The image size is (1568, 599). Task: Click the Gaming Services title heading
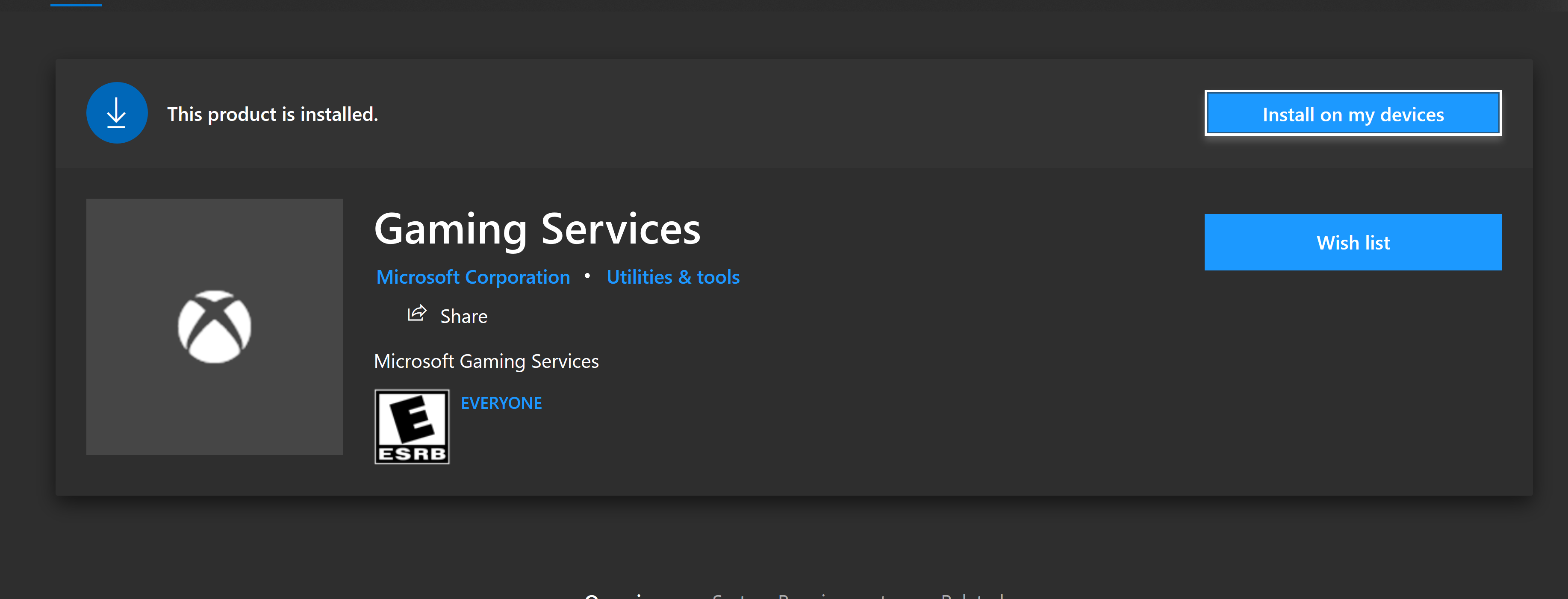point(537,229)
